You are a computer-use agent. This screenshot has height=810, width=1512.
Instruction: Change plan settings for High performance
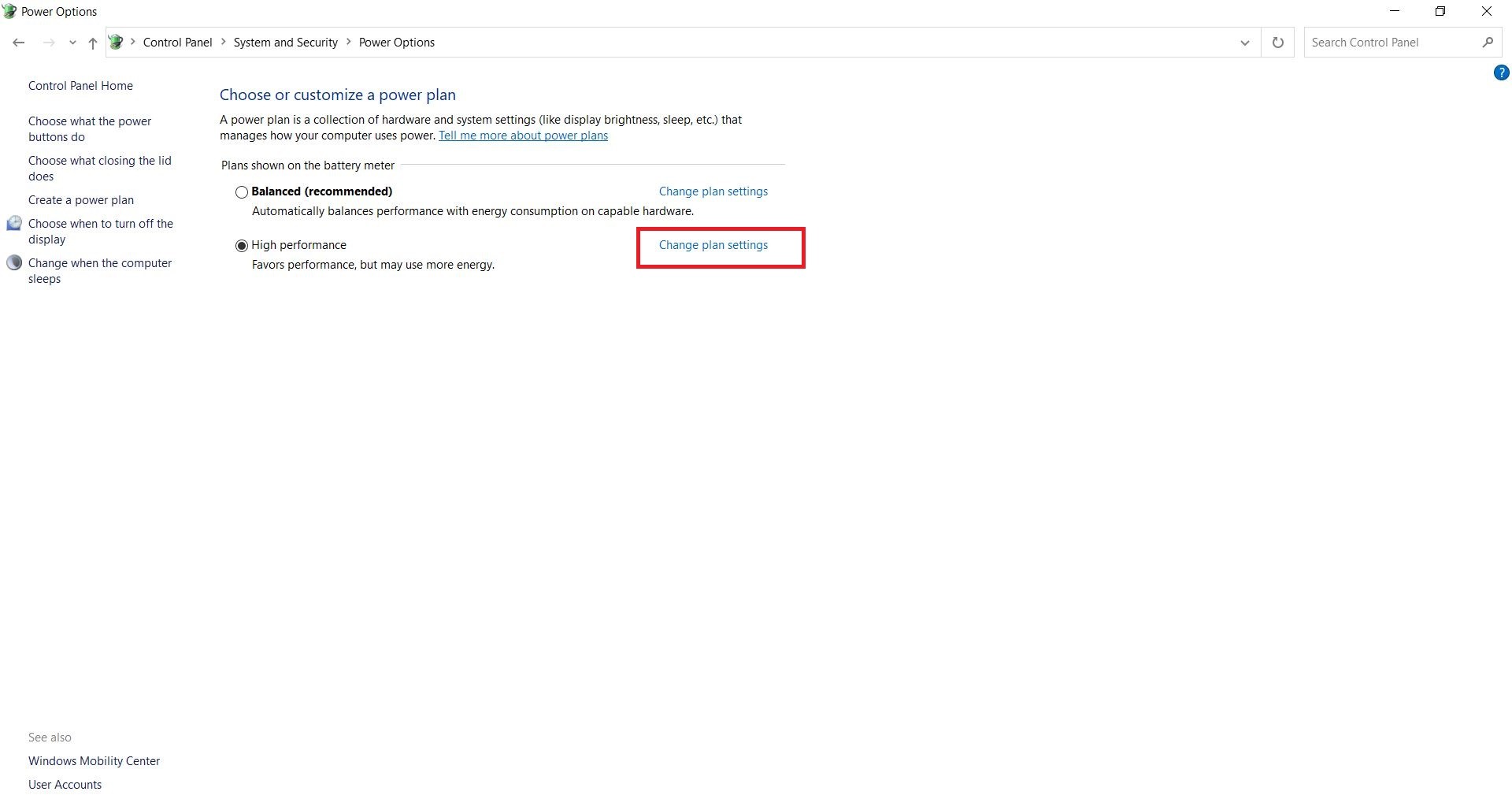pyautogui.click(x=713, y=245)
